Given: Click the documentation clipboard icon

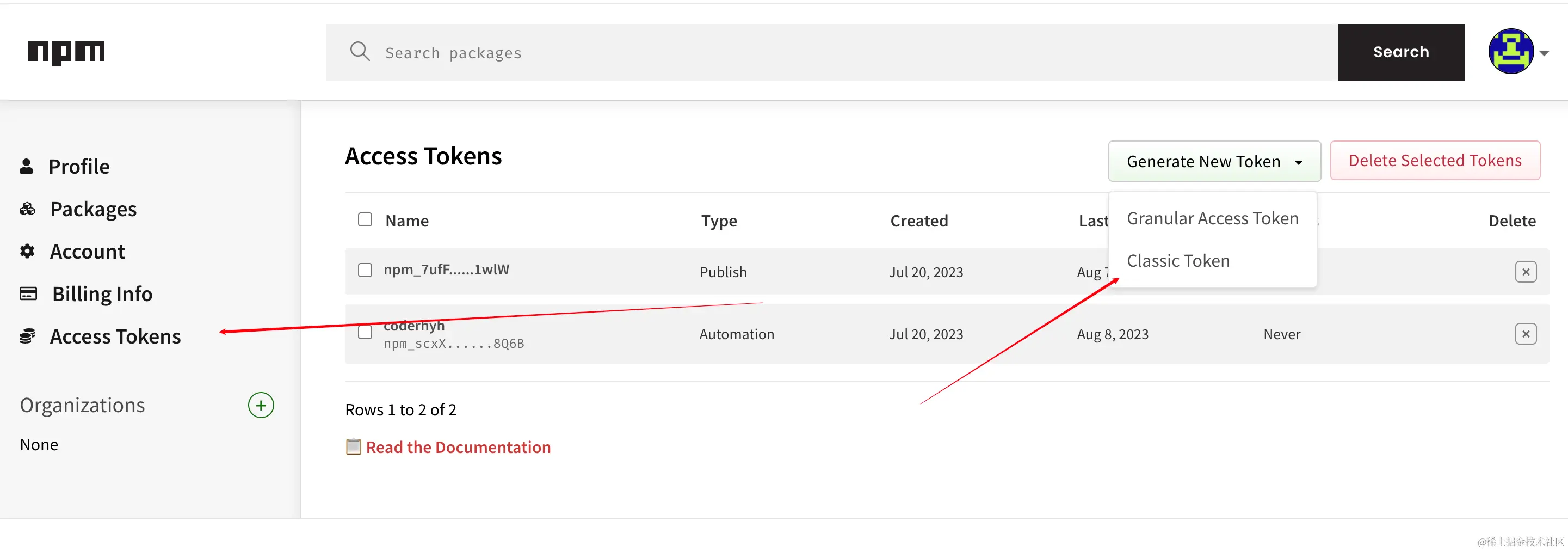Looking at the screenshot, I should click(x=353, y=448).
